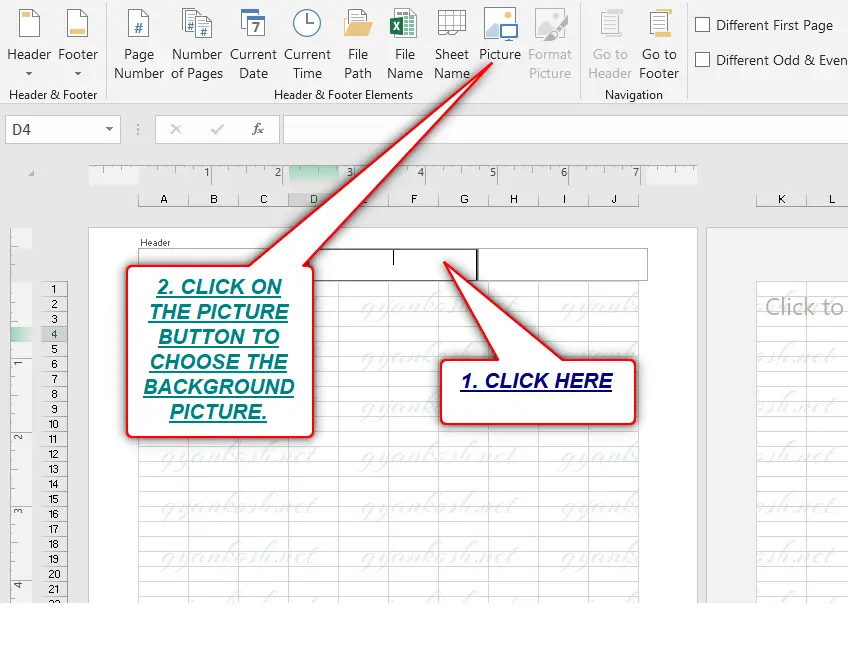The image size is (848, 668).
Task: Click Go to Footer navigation button
Action: tap(659, 43)
